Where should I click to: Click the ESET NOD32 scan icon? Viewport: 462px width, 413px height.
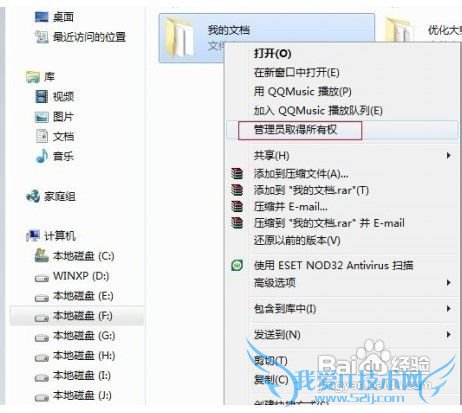pyautogui.click(x=237, y=265)
